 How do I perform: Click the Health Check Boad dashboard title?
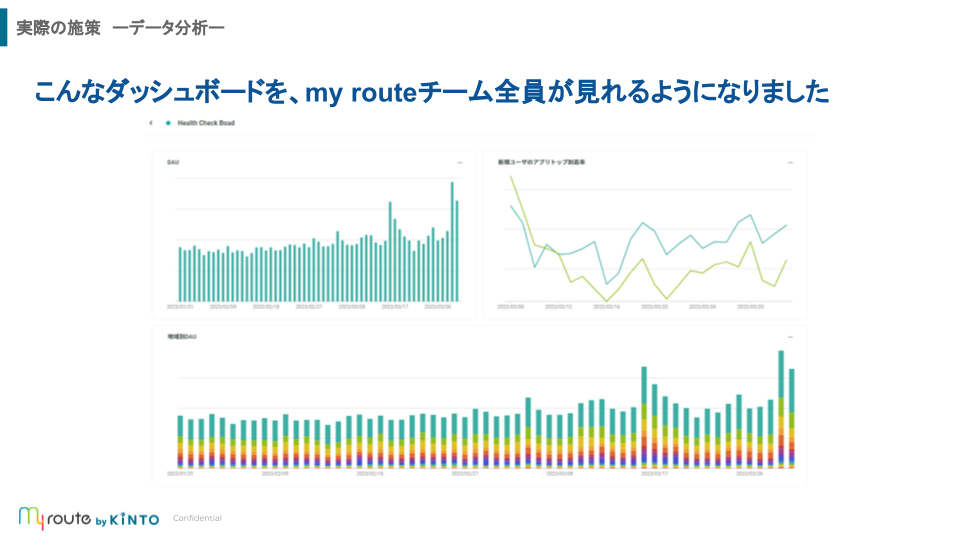(x=205, y=123)
